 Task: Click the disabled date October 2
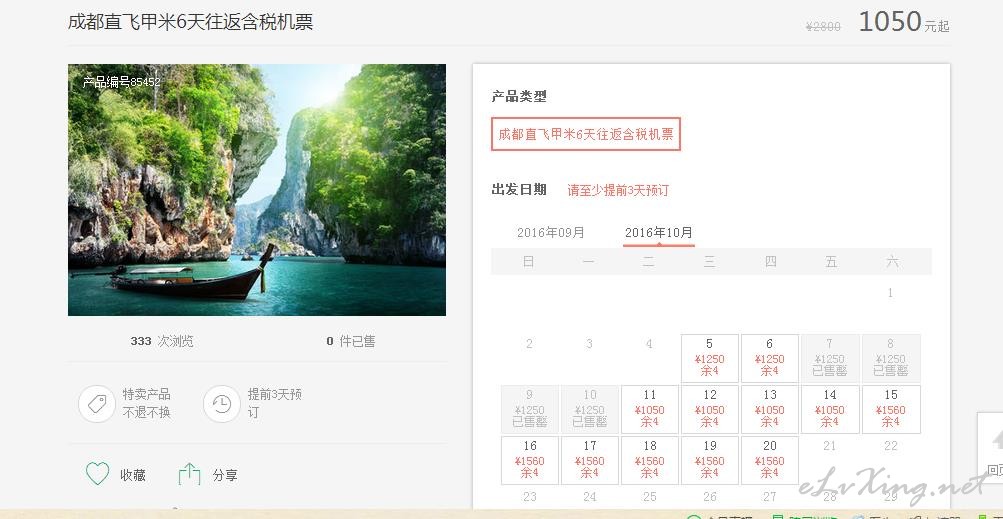coord(529,344)
